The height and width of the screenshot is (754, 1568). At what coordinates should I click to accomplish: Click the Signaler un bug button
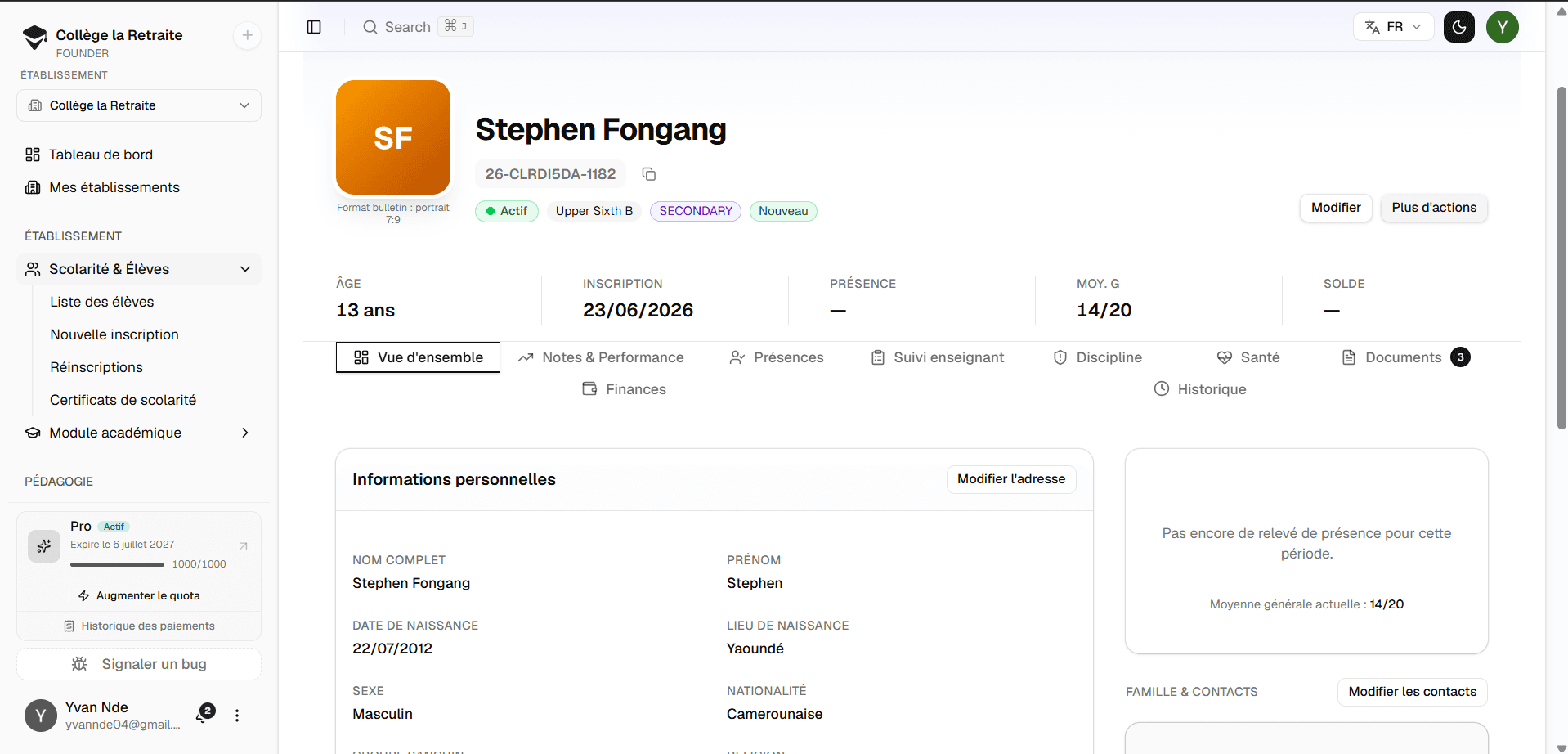pos(139,664)
